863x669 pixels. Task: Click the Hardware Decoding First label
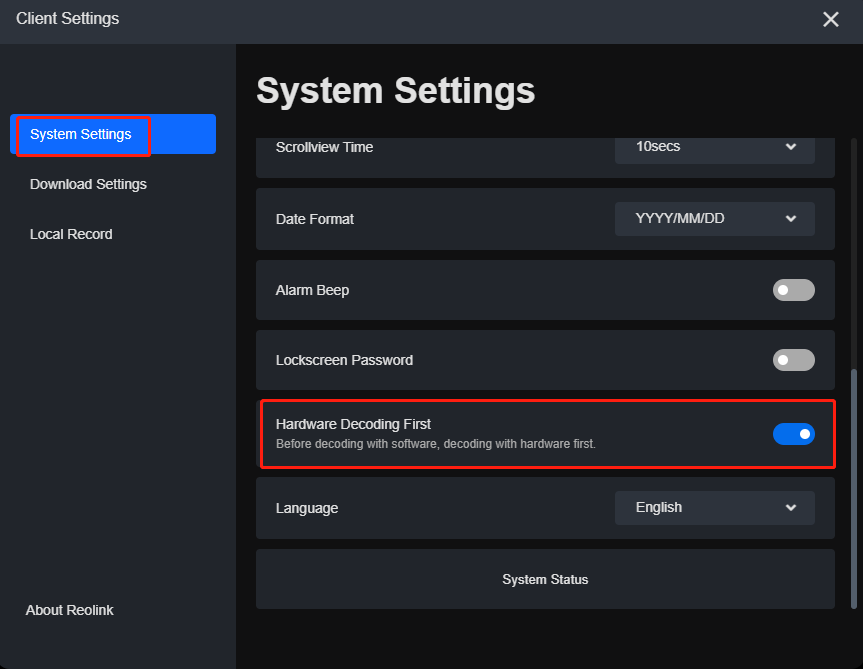tap(353, 424)
